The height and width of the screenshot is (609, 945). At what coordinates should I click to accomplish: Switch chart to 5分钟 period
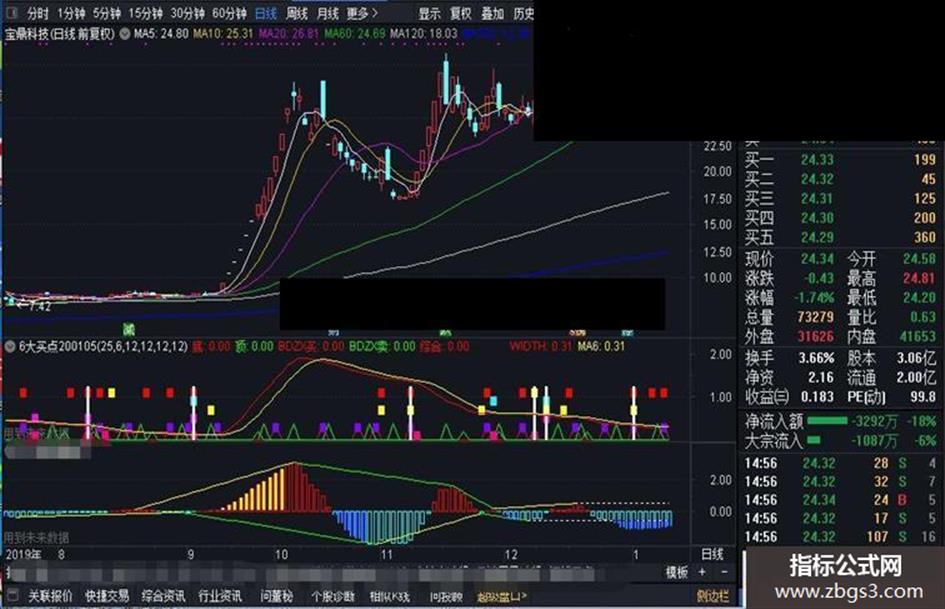coord(107,13)
